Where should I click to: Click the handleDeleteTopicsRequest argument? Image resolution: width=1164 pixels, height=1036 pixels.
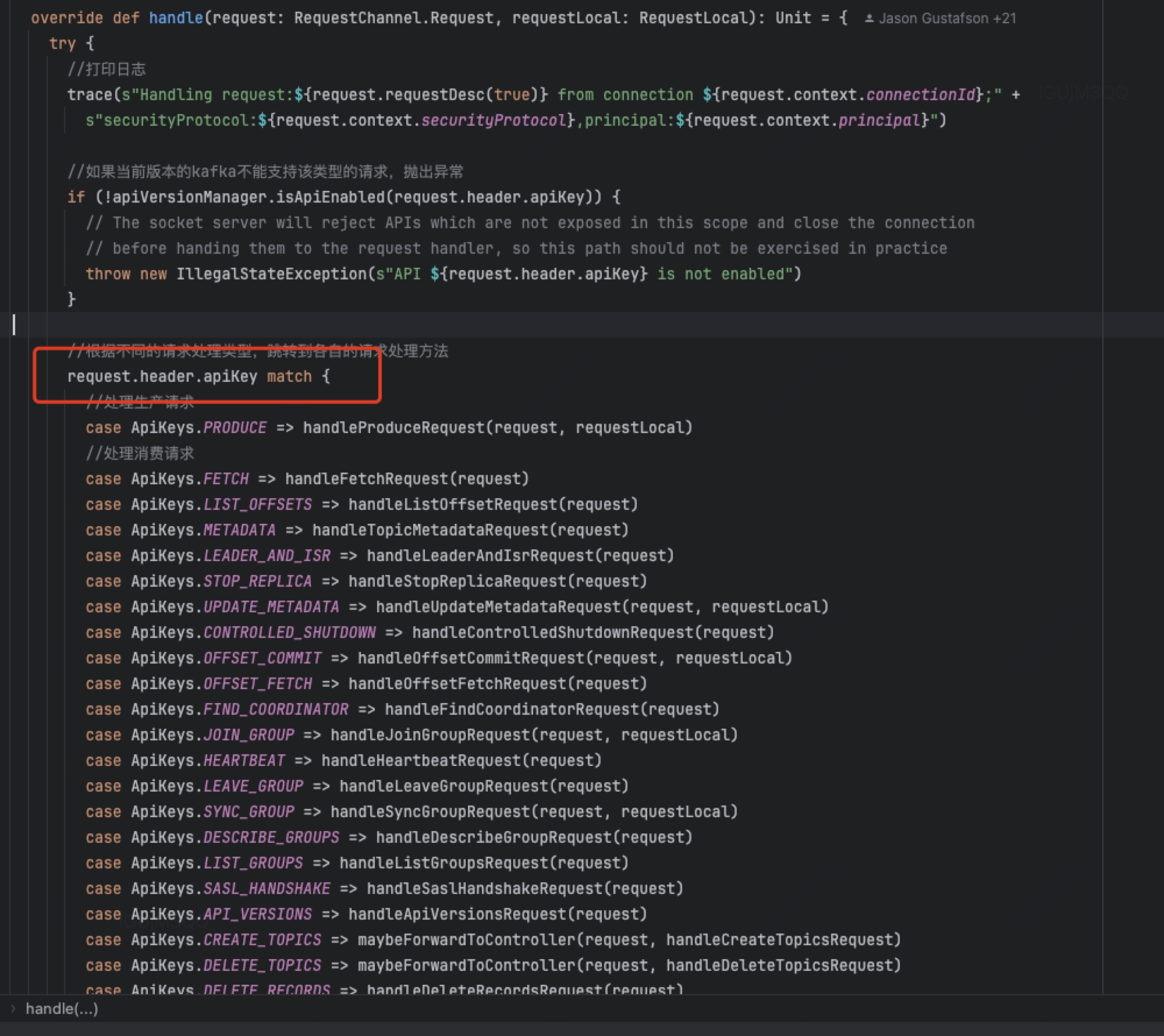779,966
